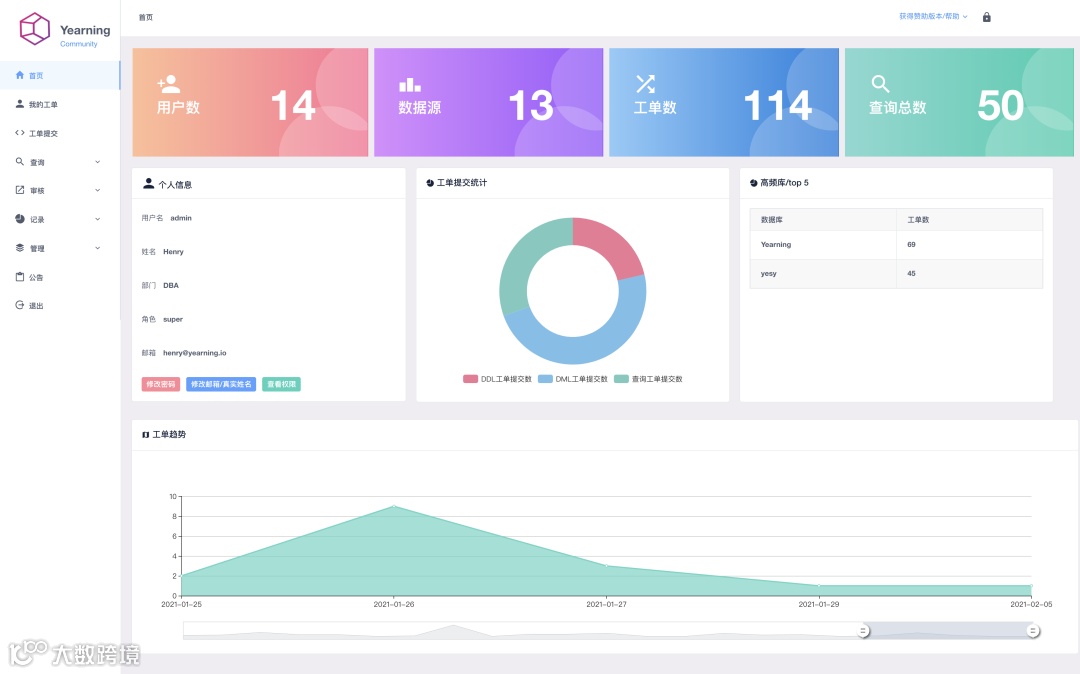
Task: Click the red DDL donut segment
Action: coord(609,246)
